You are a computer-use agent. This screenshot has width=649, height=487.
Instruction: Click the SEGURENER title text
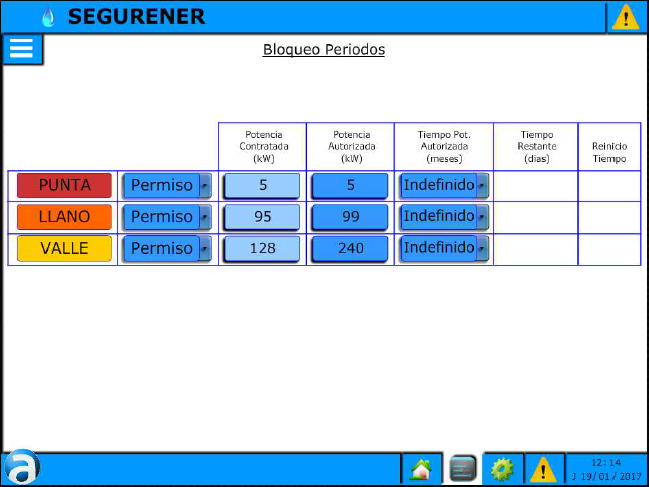pyautogui.click(x=136, y=17)
